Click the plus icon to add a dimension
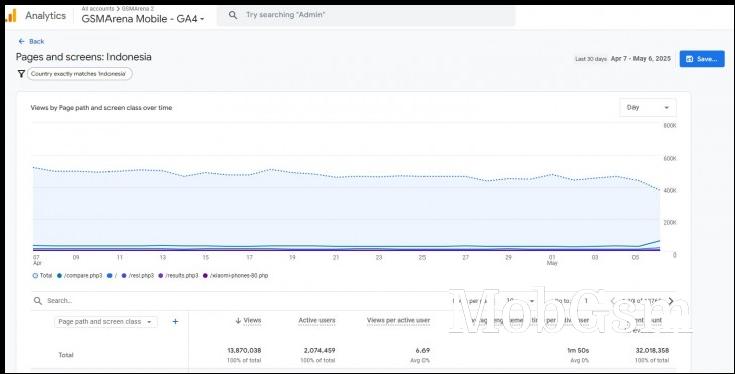Image resolution: width=735 pixels, height=374 pixels. click(x=175, y=322)
